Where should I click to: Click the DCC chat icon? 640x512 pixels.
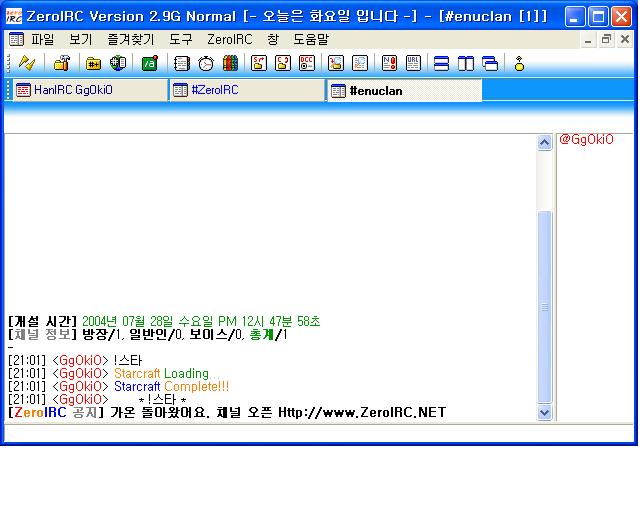coord(283,63)
